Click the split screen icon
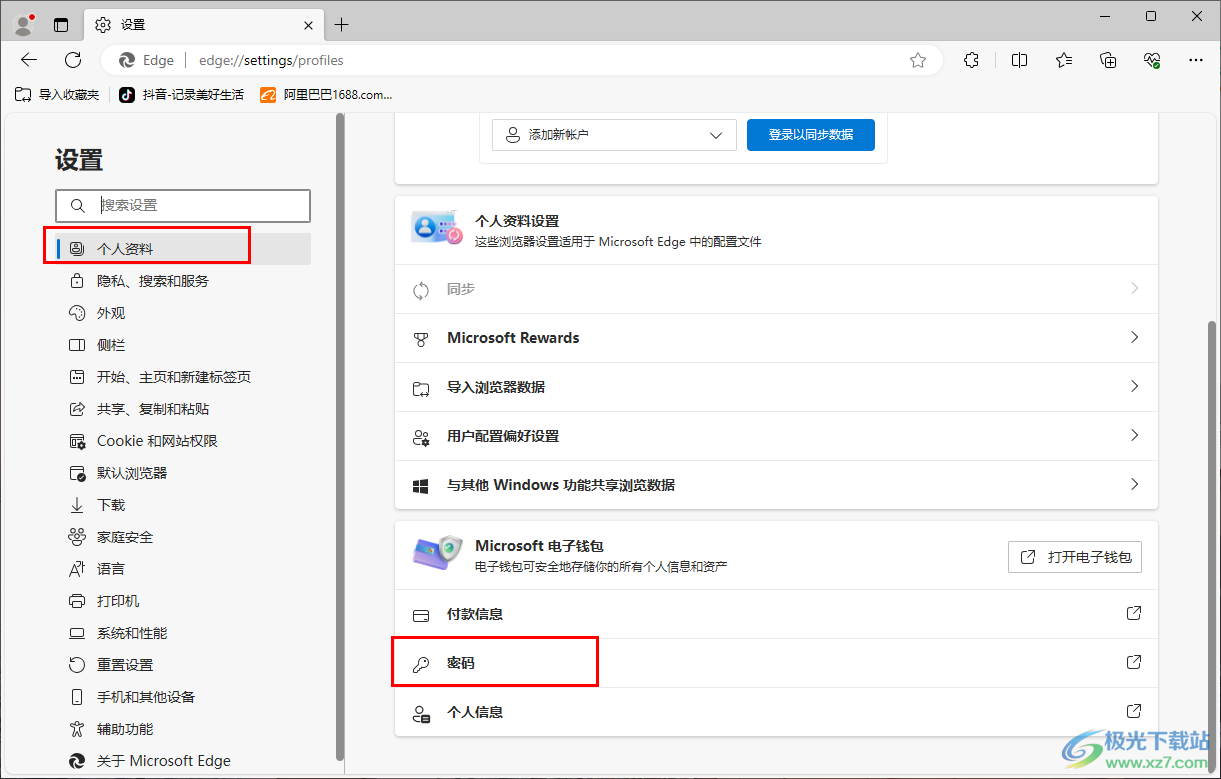 [1019, 60]
